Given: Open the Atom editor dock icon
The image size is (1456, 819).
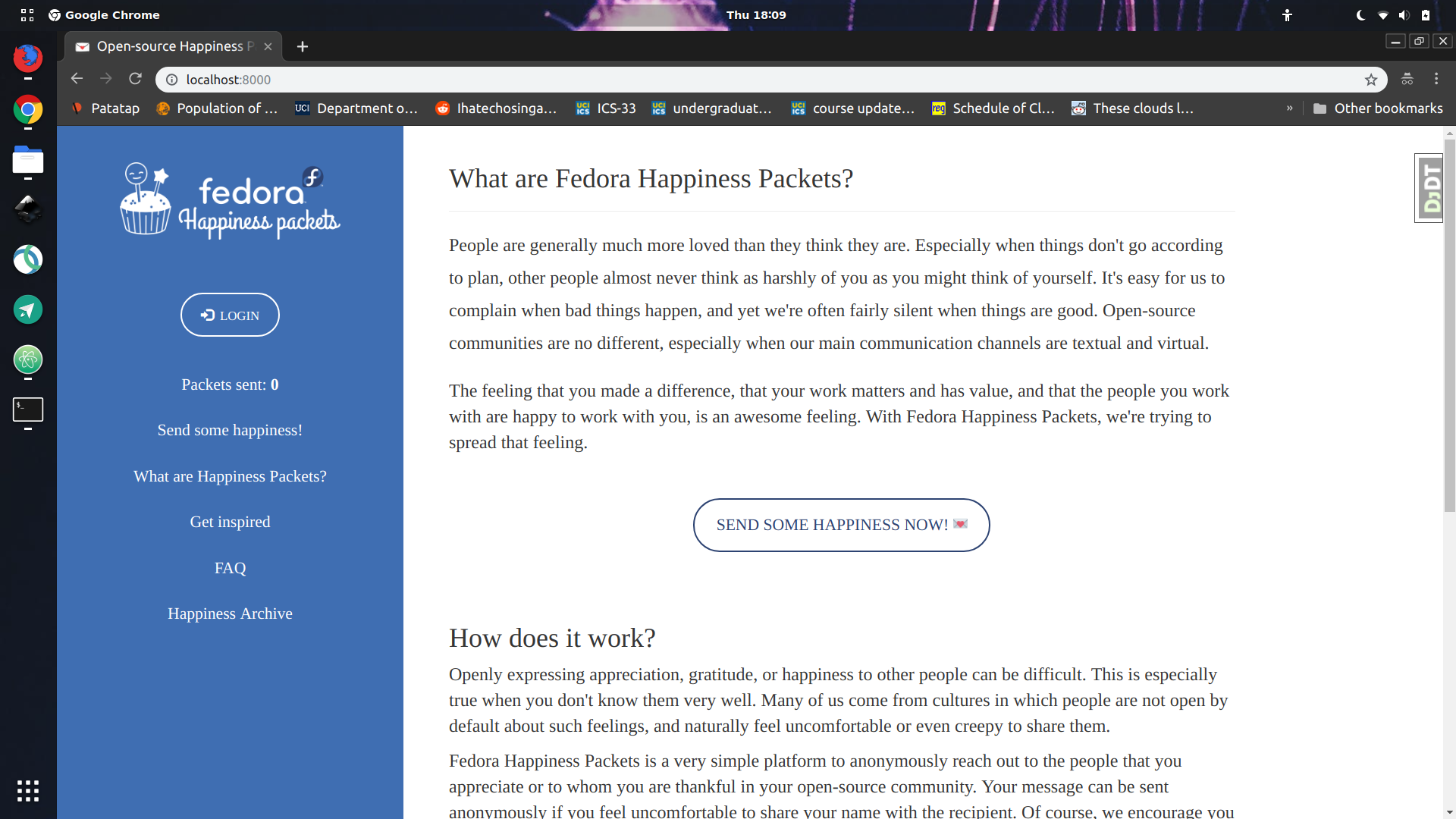Looking at the screenshot, I should point(28,359).
